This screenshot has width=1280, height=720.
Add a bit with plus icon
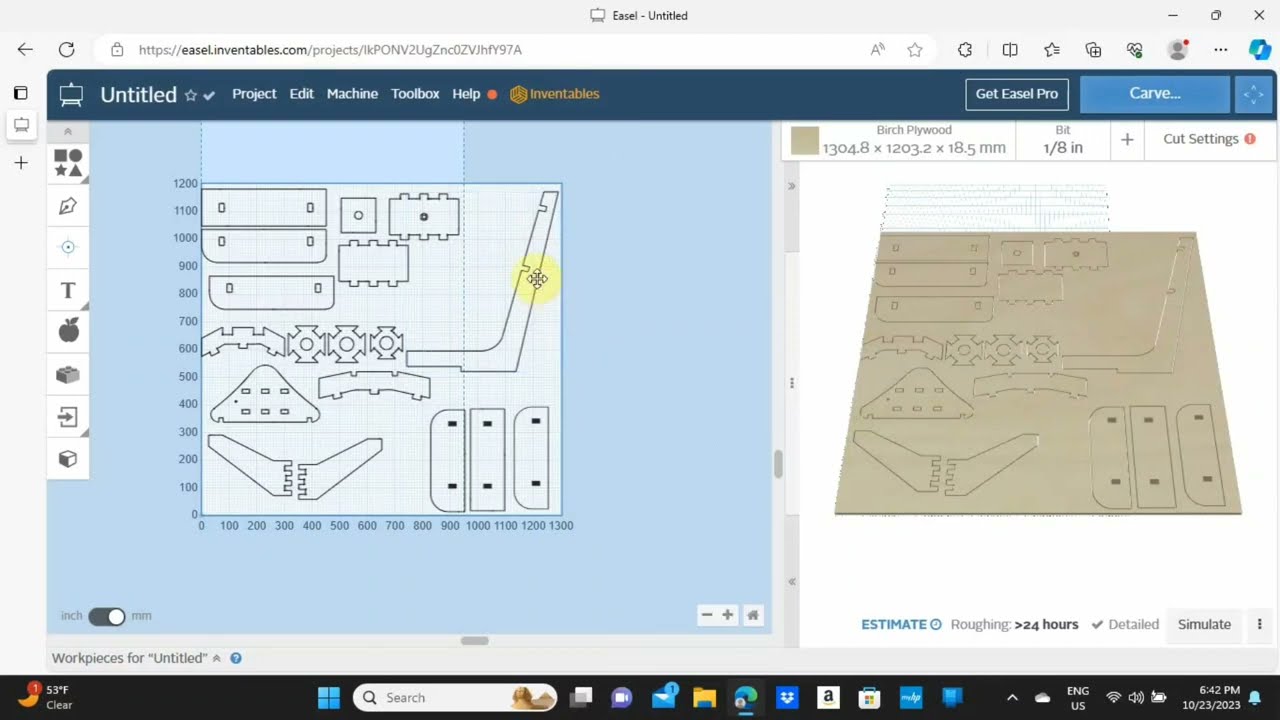pyautogui.click(x=1127, y=139)
